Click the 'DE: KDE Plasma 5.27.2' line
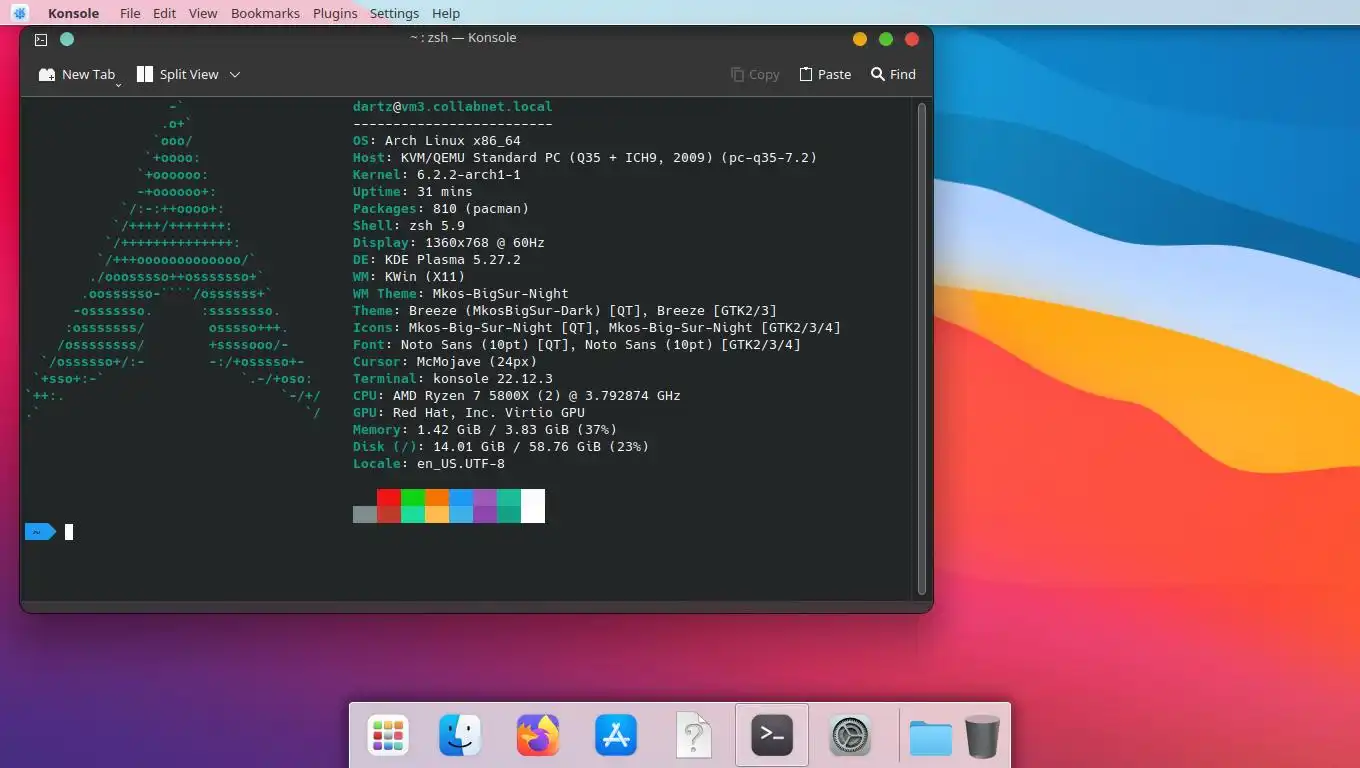 (x=437, y=260)
